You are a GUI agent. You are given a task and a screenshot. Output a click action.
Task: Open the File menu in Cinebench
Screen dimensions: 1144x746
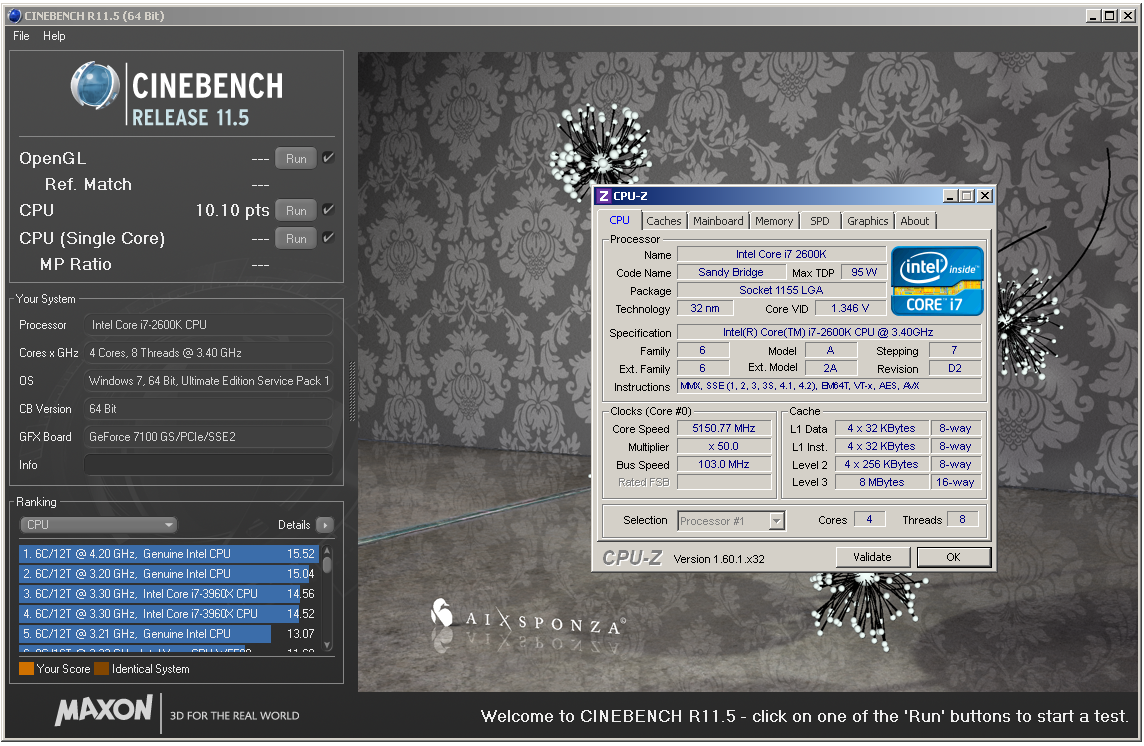21,36
